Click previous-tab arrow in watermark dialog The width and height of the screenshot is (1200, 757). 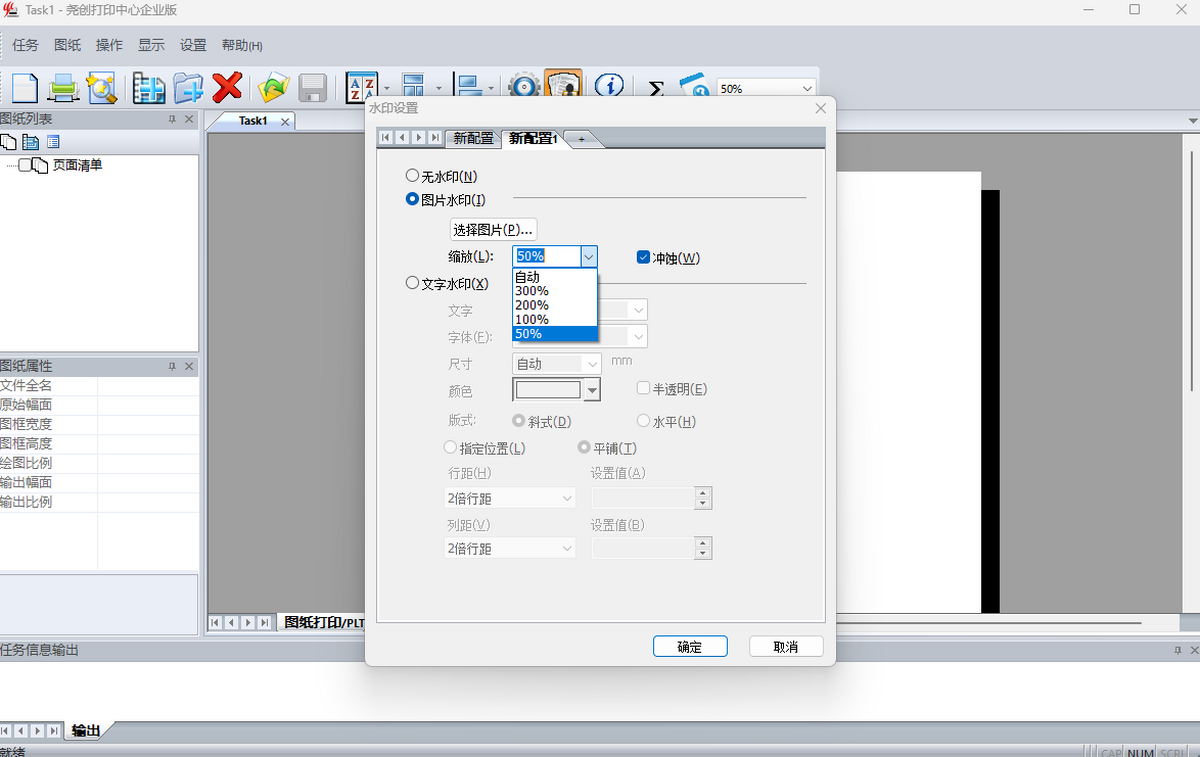pyautogui.click(x=402, y=138)
